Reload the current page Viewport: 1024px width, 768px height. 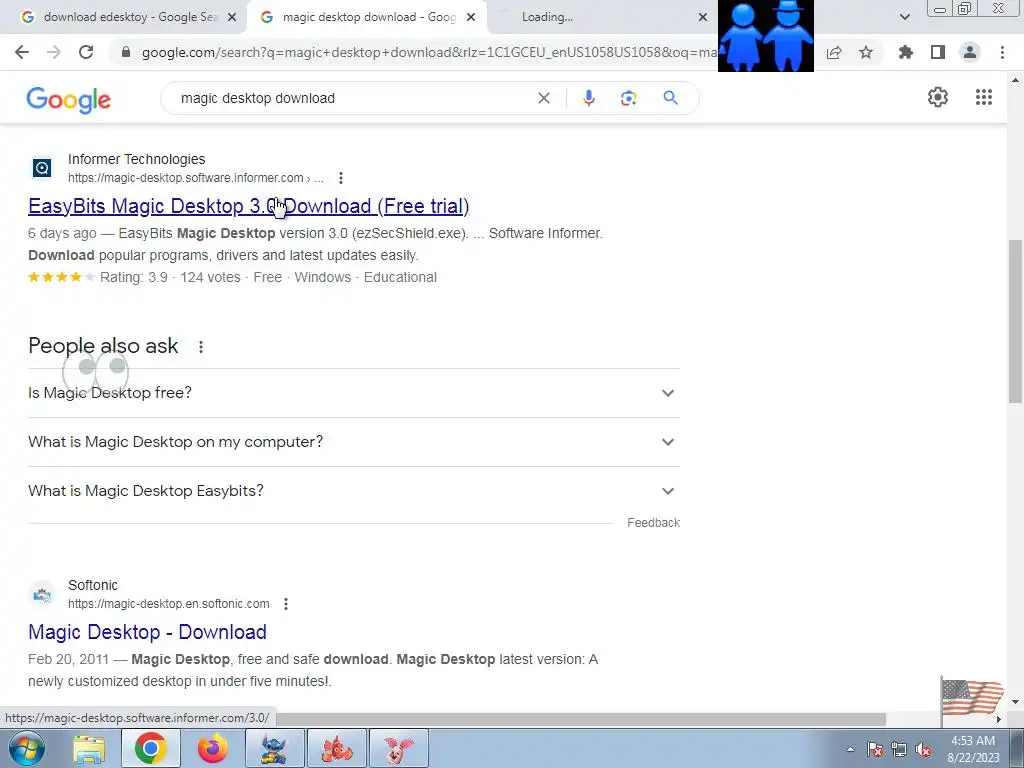pyautogui.click(x=86, y=52)
